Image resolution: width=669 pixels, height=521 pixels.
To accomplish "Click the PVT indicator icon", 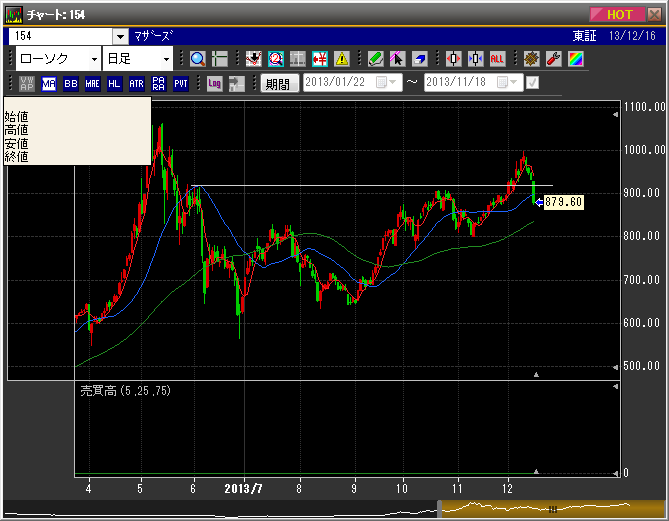I will 180,84.
